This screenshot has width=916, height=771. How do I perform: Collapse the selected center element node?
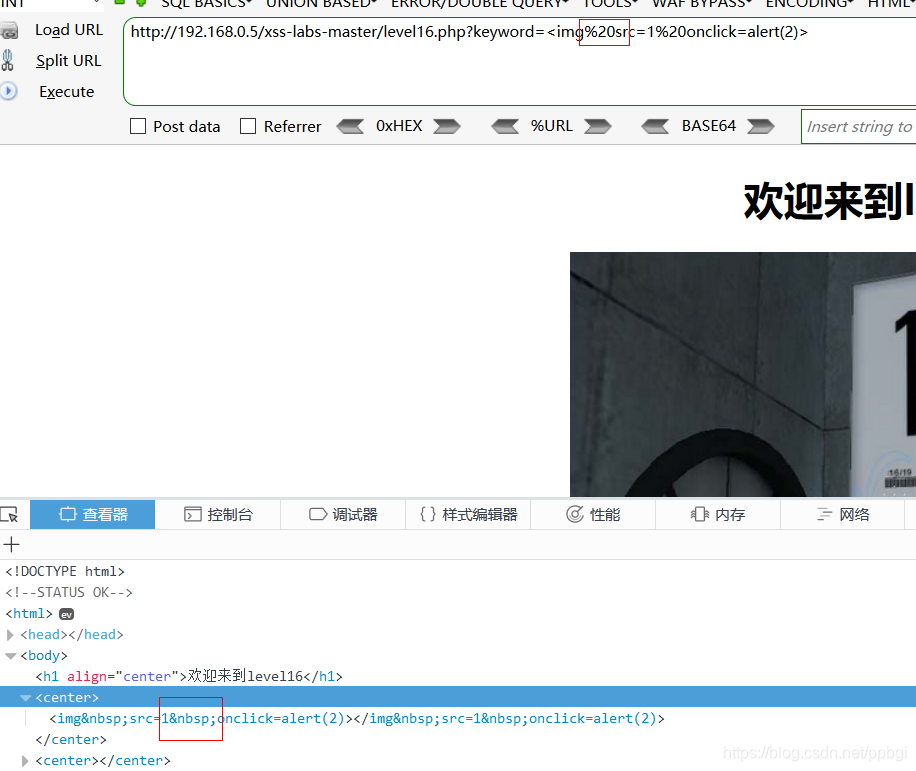click(x=25, y=697)
